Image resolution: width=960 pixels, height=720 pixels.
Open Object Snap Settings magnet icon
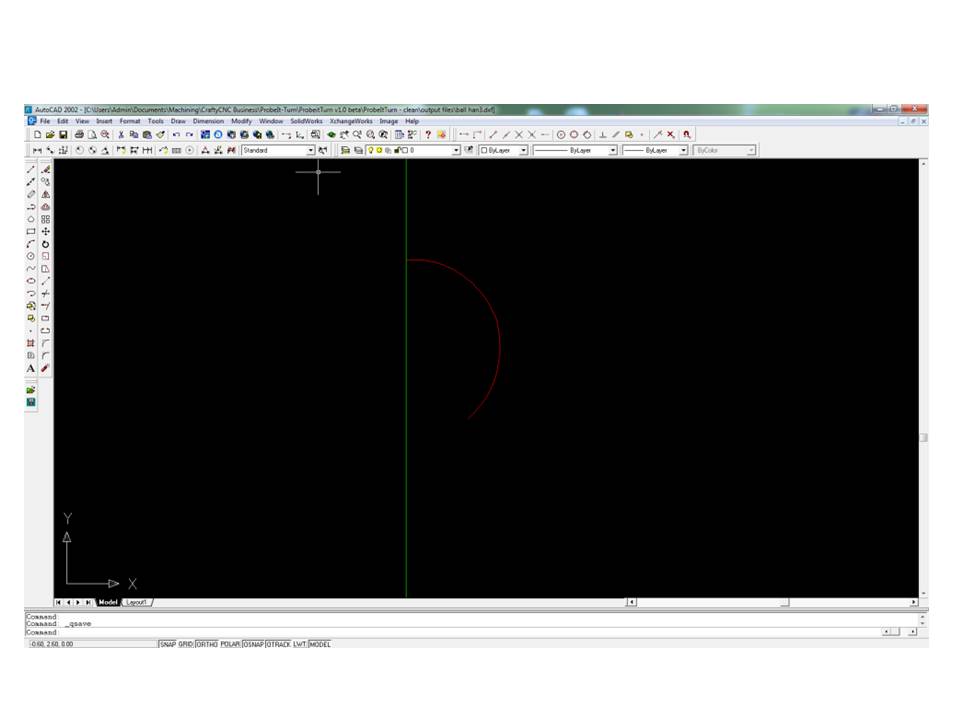[x=686, y=135]
